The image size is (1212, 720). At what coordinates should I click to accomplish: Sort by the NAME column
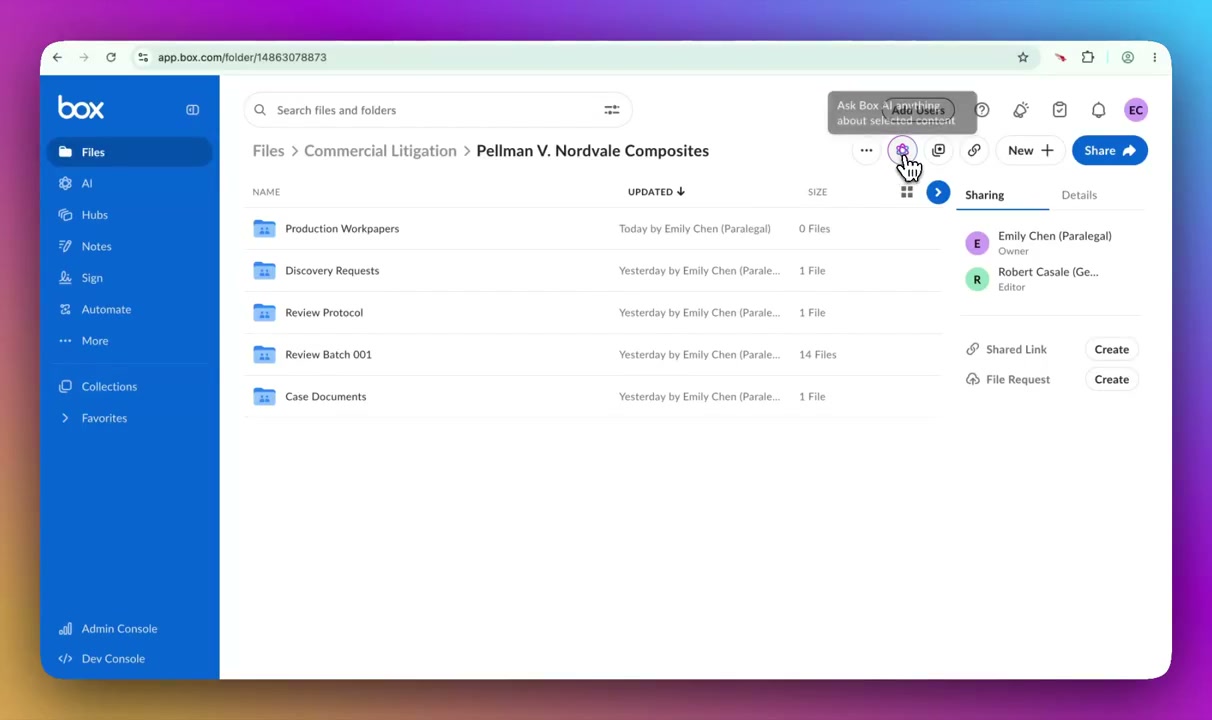266,192
